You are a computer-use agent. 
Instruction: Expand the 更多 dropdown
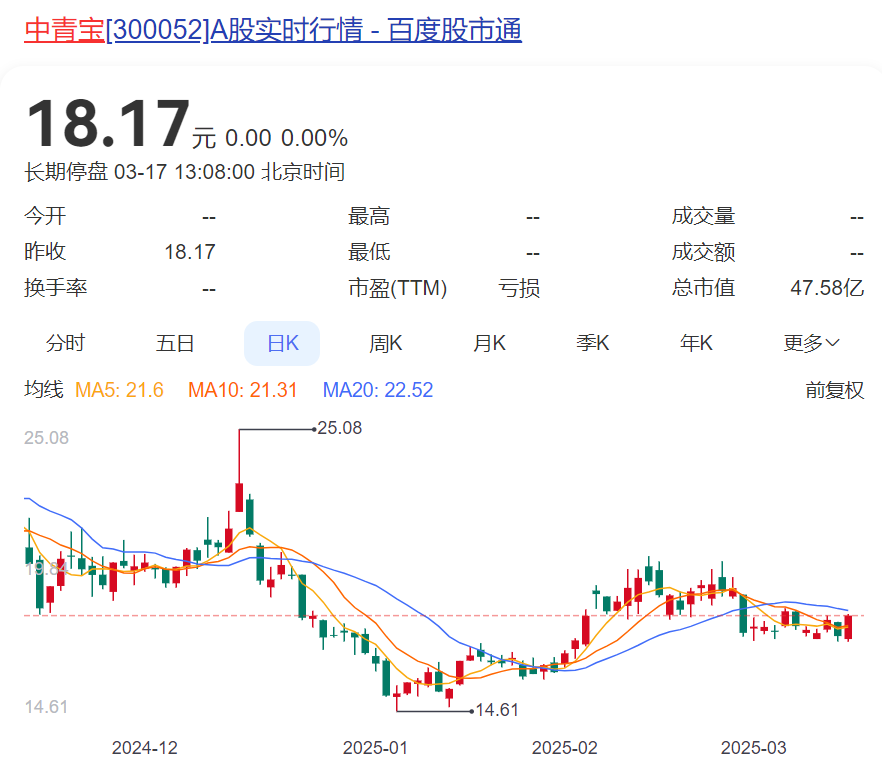tap(811, 343)
